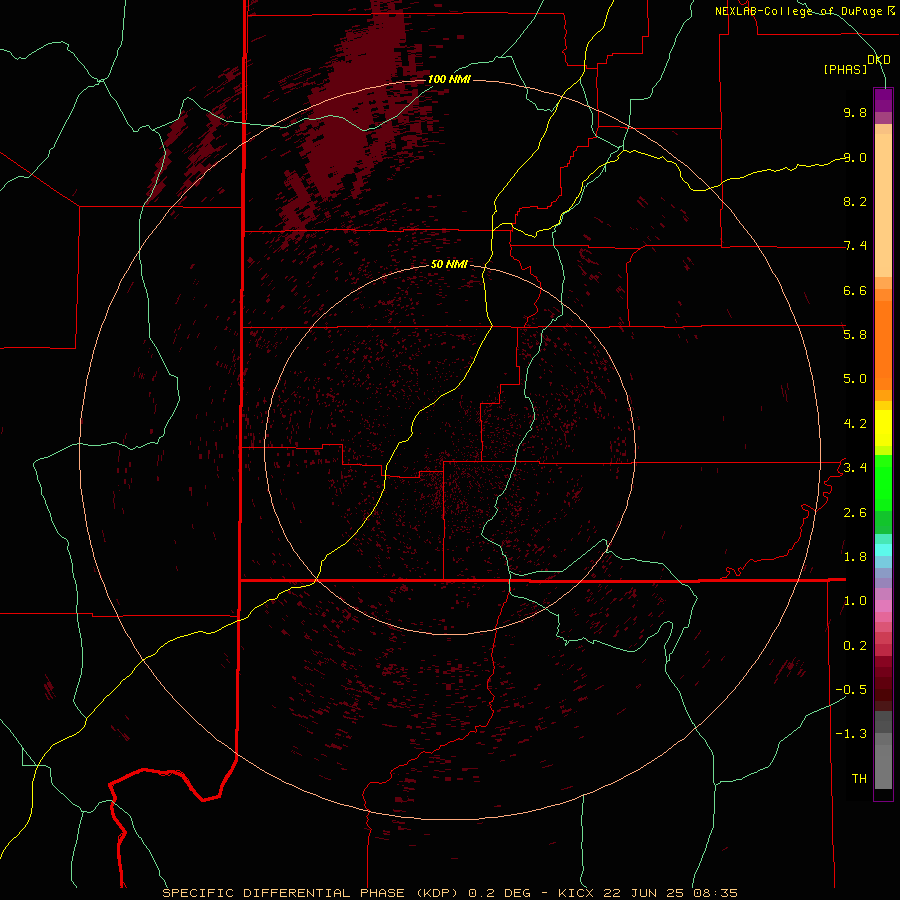Click the 8.2 scale label
This screenshot has width=900, height=900.
(x=855, y=201)
